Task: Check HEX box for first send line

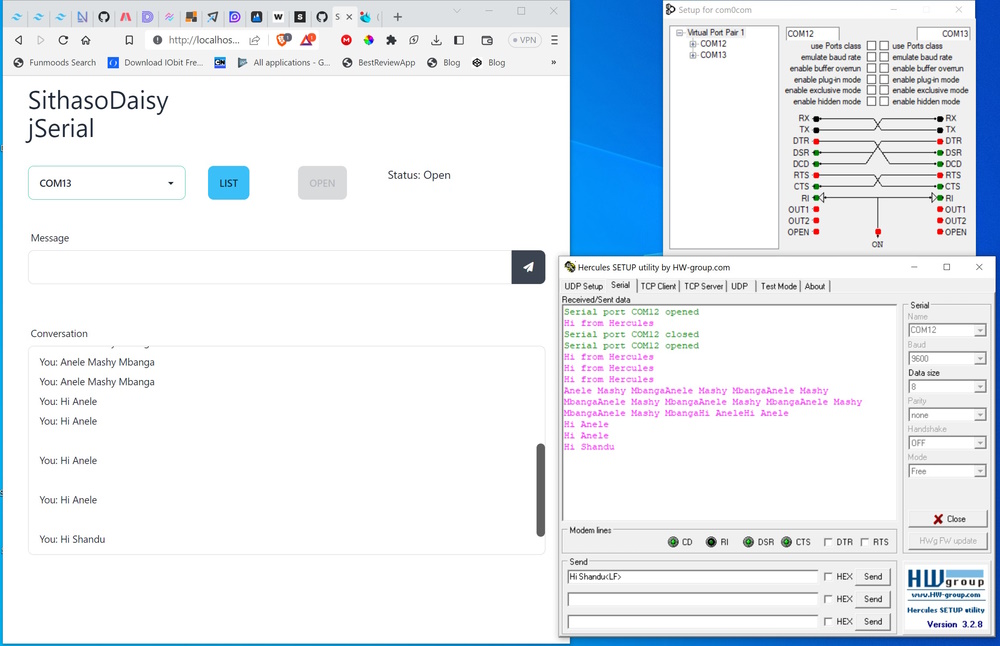Action: [827, 577]
